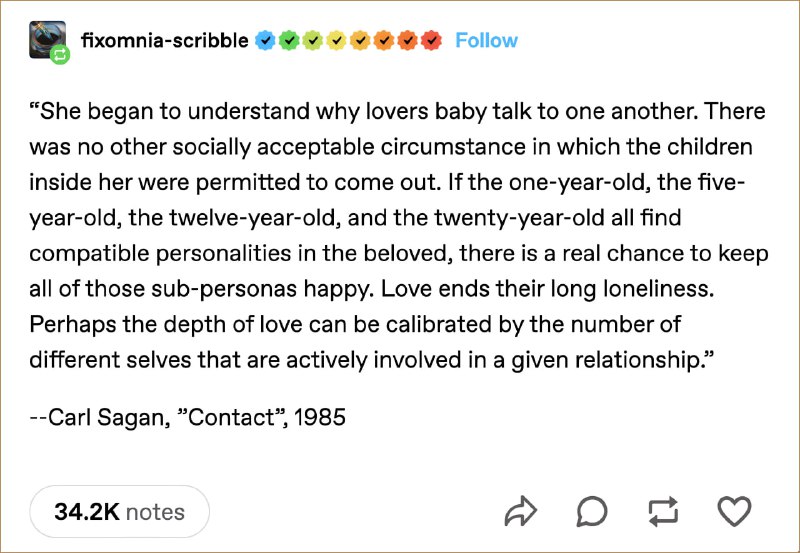Image resolution: width=800 pixels, height=553 pixels.
Task: Click the blue verified checkmark badge
Action: tap(265, 40)
